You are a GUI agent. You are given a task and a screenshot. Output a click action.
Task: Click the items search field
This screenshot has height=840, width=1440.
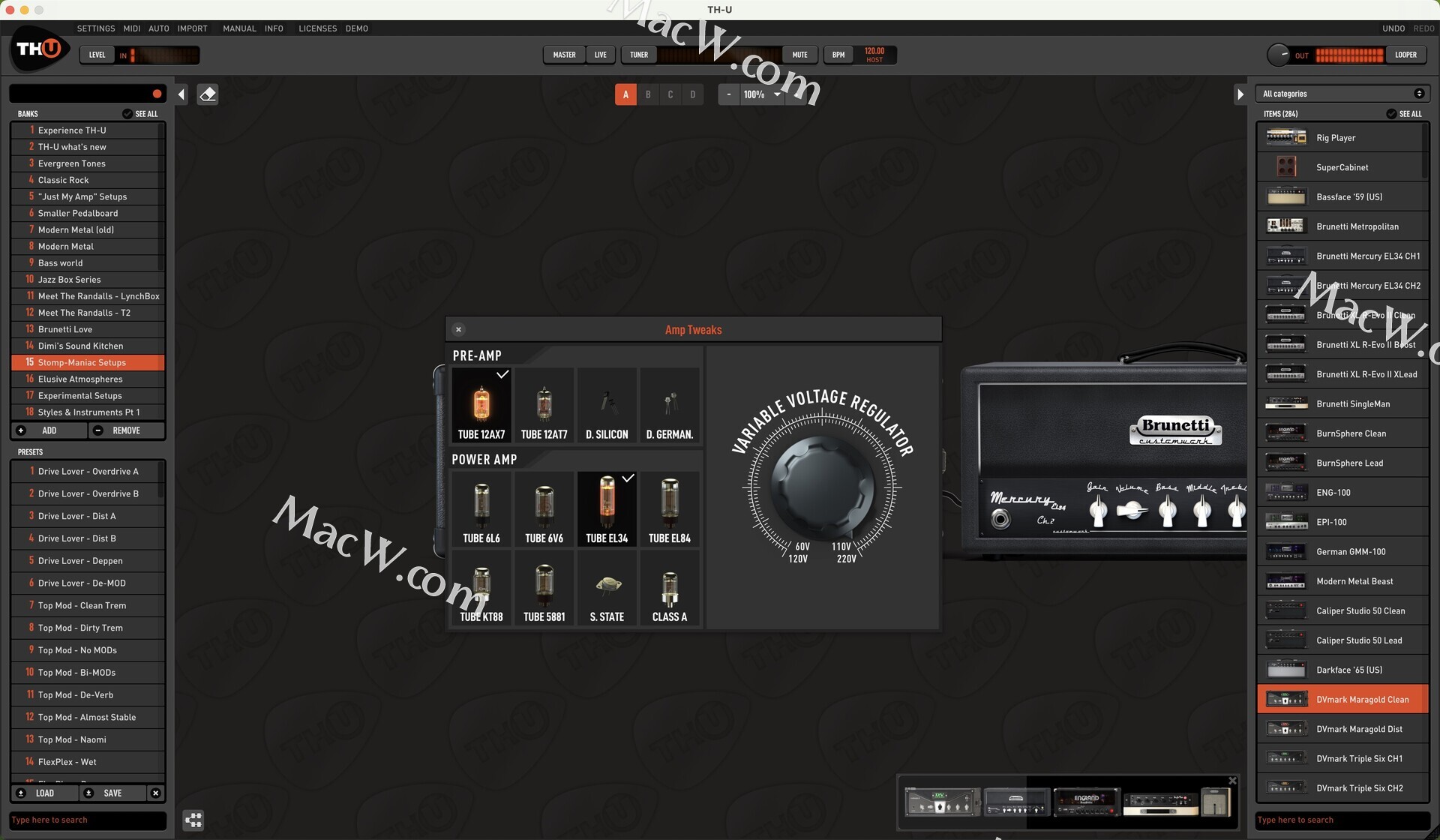[x=1342, y=820]
